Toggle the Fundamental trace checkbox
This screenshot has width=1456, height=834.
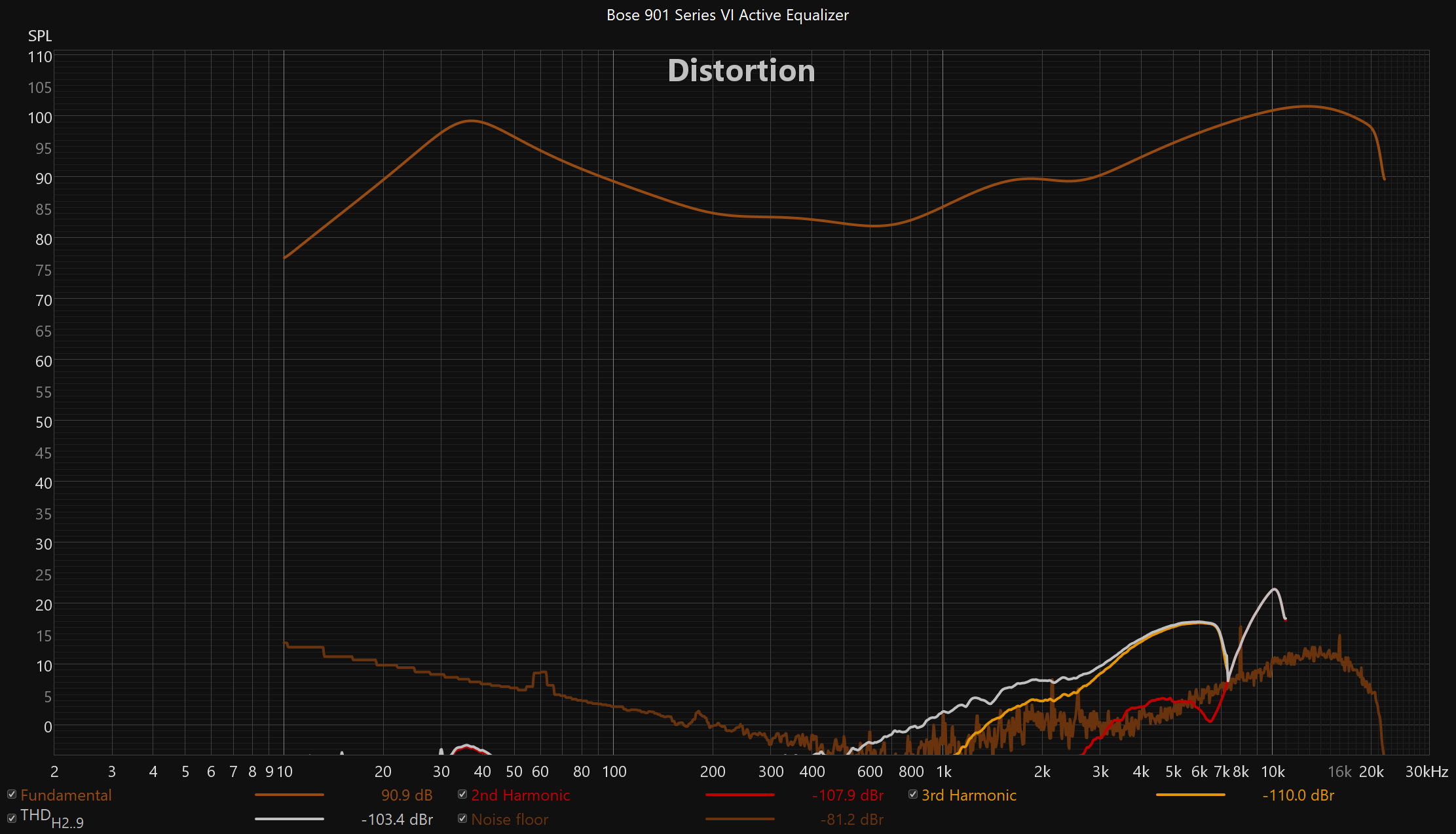tap(11, 794)
